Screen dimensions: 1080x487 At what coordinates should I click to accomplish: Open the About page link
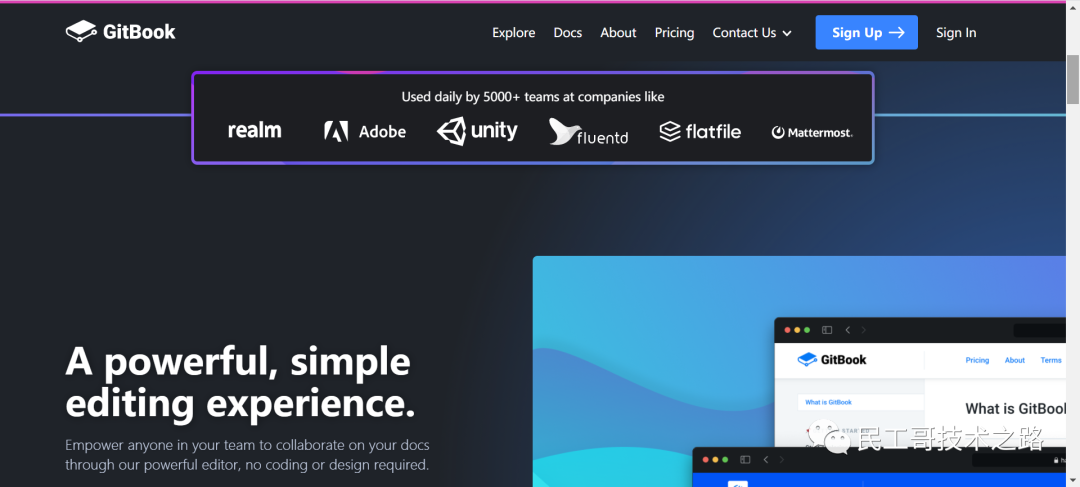(618, 32)
